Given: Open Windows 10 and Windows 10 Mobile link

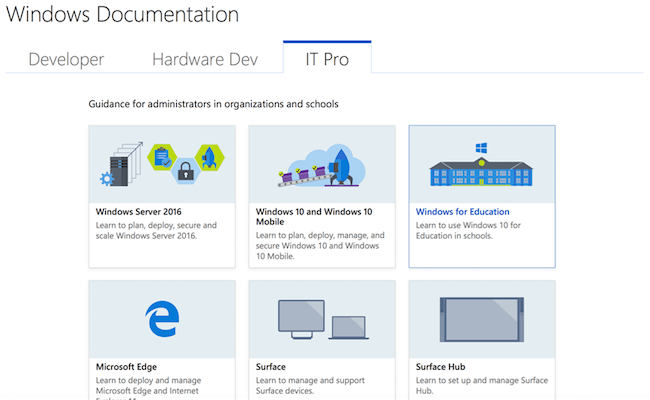Looking at the screenshot, I should coord(314,216).
